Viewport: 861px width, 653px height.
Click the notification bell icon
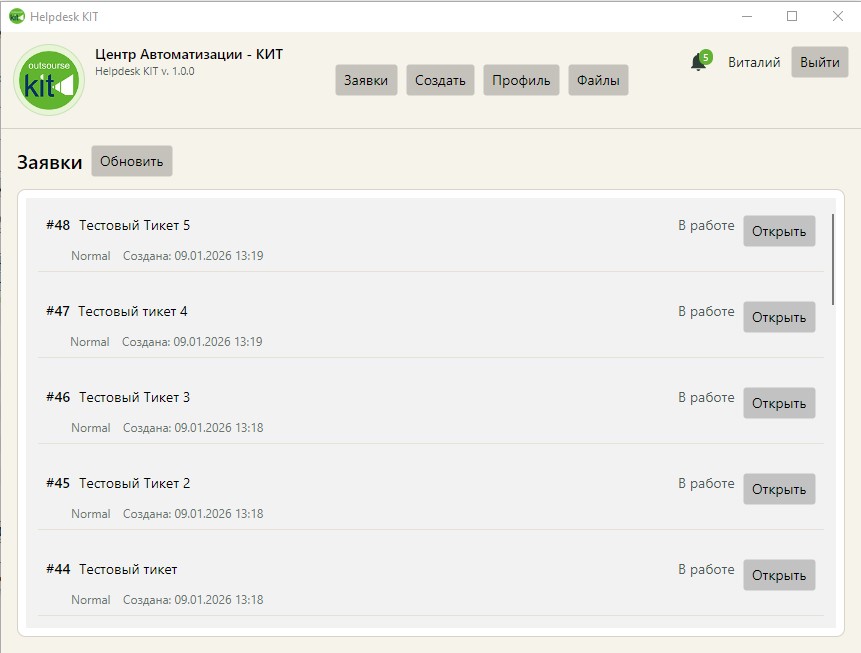tap(697, 63)
